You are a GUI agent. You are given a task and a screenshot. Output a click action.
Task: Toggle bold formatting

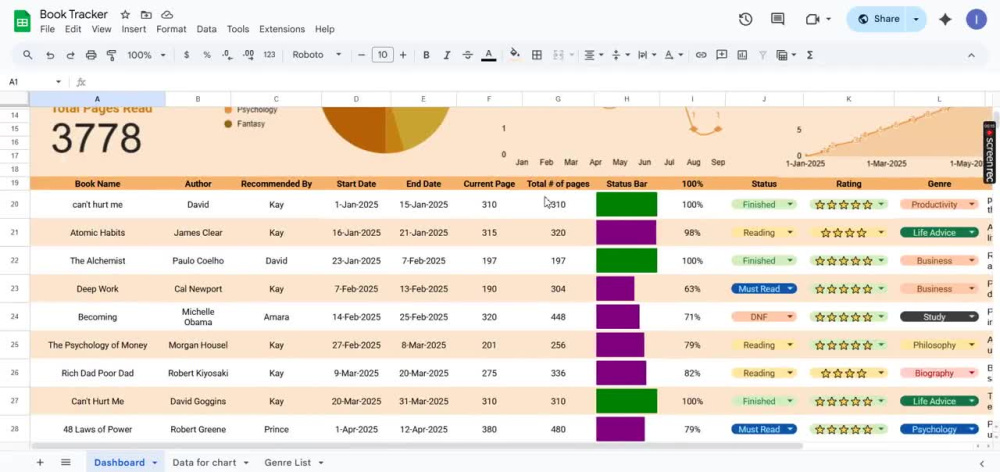point(426,55)
